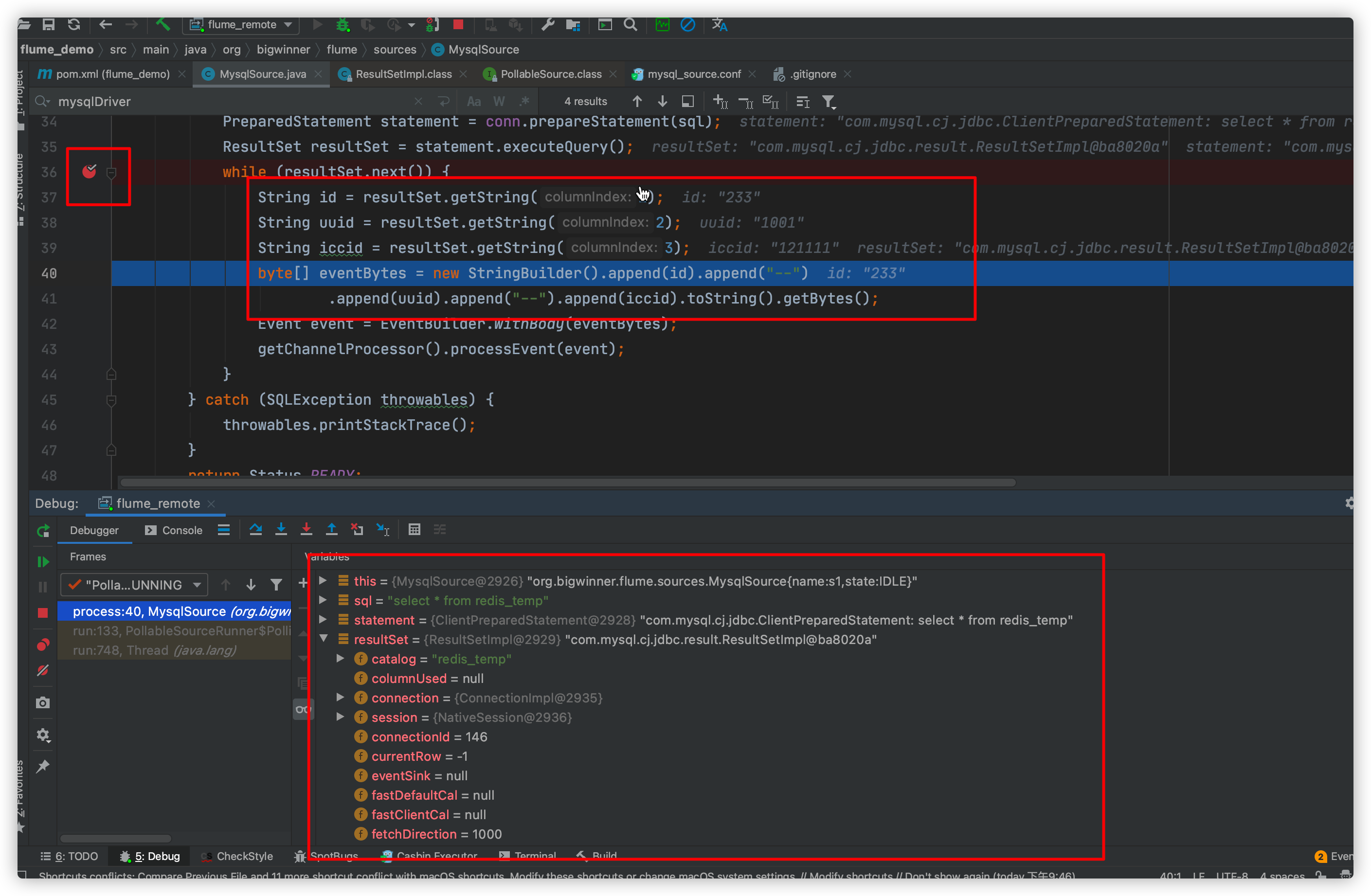Image resolution: width=1371 pixels, height=896 pixels.
Task: Expand the 'sql' variable node
Action: pos(323,600)
